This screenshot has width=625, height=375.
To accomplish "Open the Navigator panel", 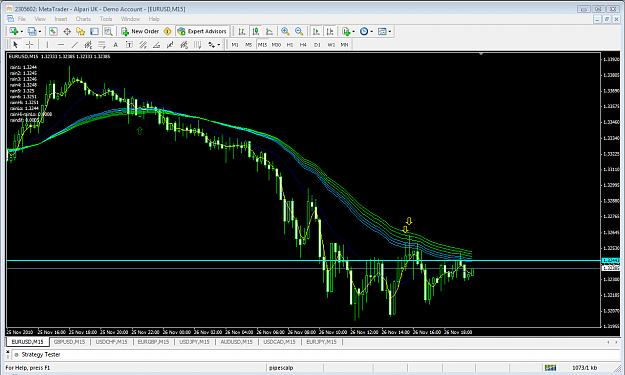I will point(81,31).
